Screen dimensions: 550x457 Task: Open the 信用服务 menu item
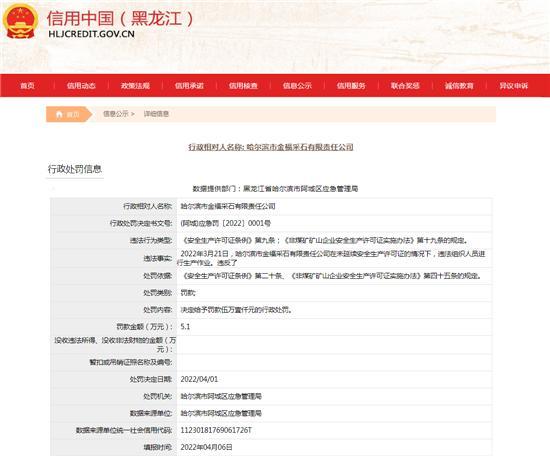351,86
